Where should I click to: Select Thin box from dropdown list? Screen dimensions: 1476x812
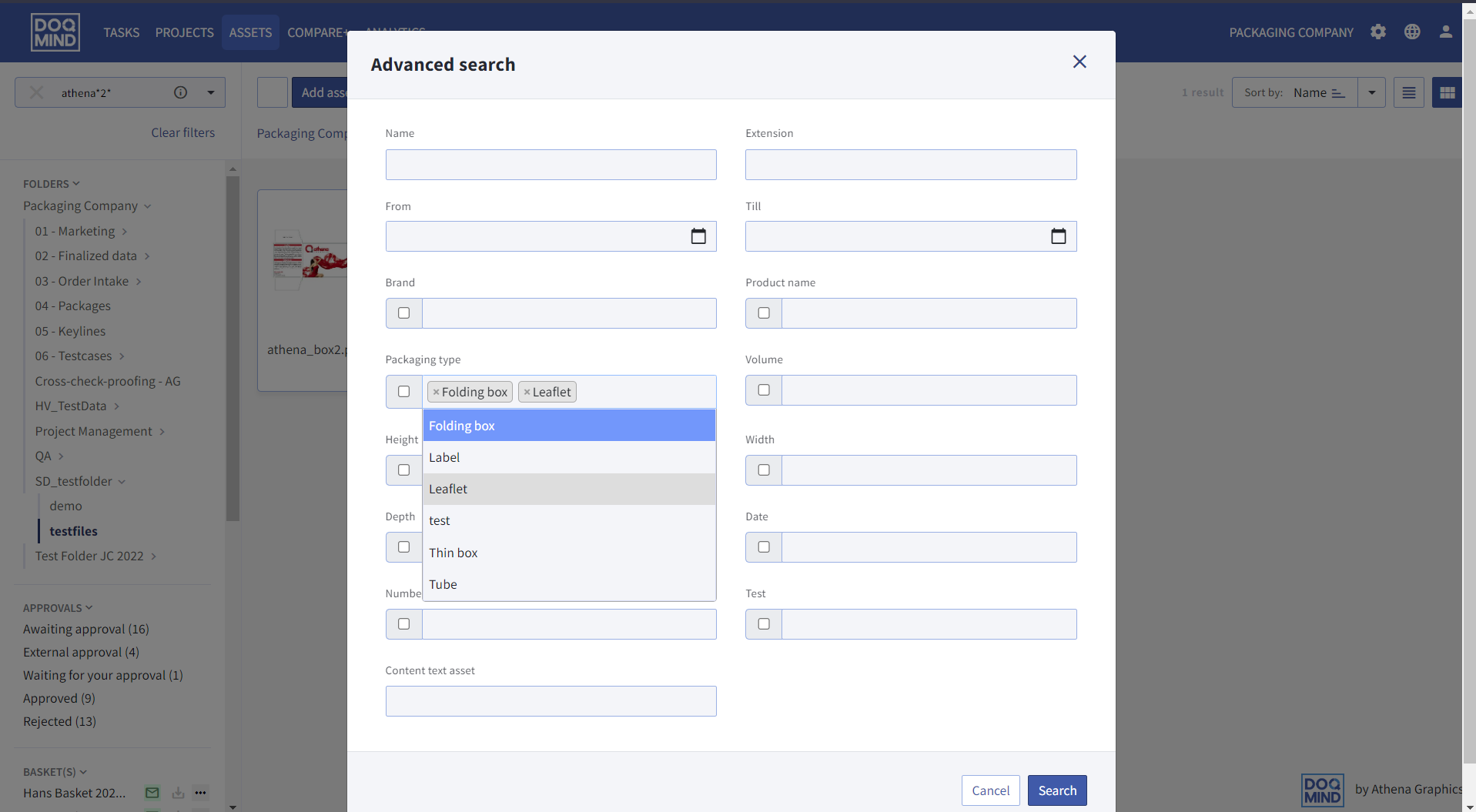[x=454, y=553]
